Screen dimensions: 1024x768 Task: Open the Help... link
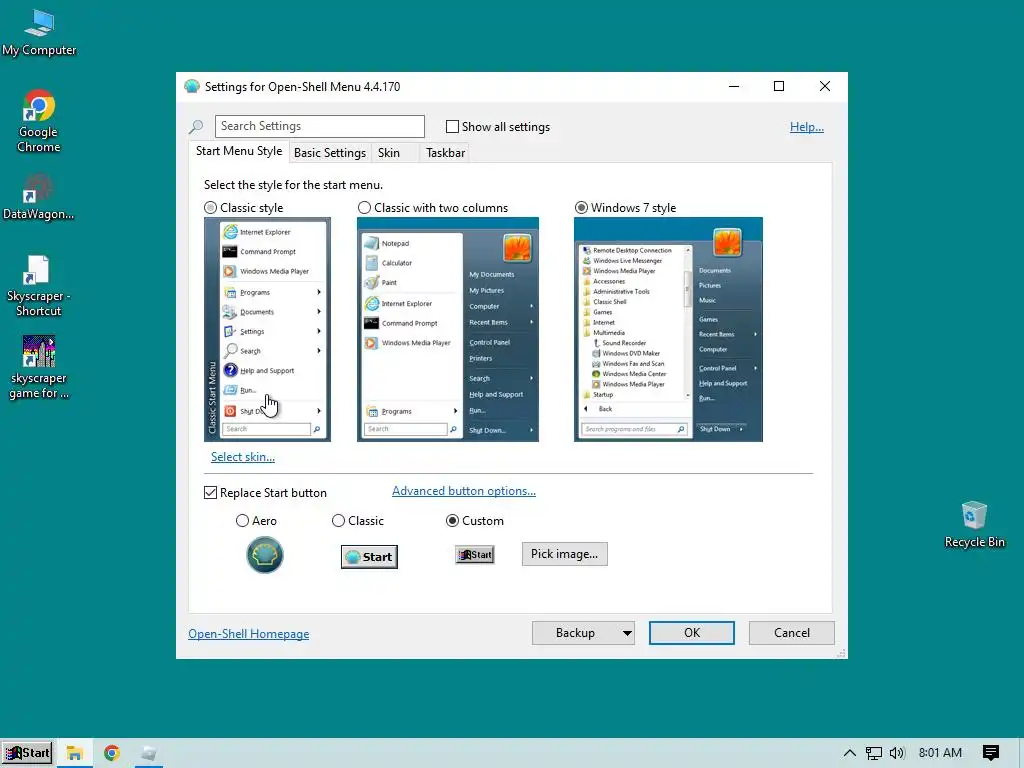pyautogui.click(x=807, y=127)
